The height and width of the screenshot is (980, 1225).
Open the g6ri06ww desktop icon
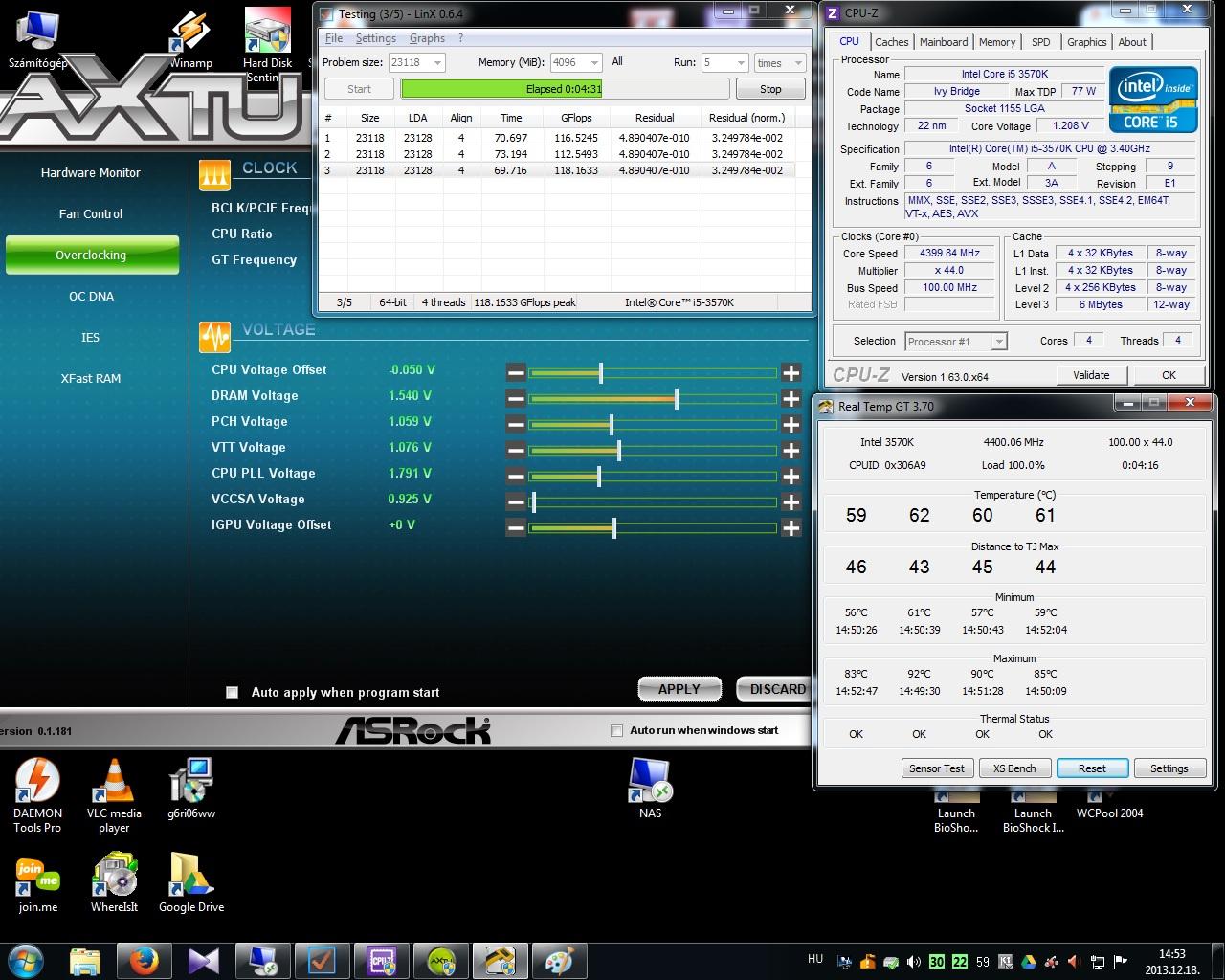tap(190, 789)
